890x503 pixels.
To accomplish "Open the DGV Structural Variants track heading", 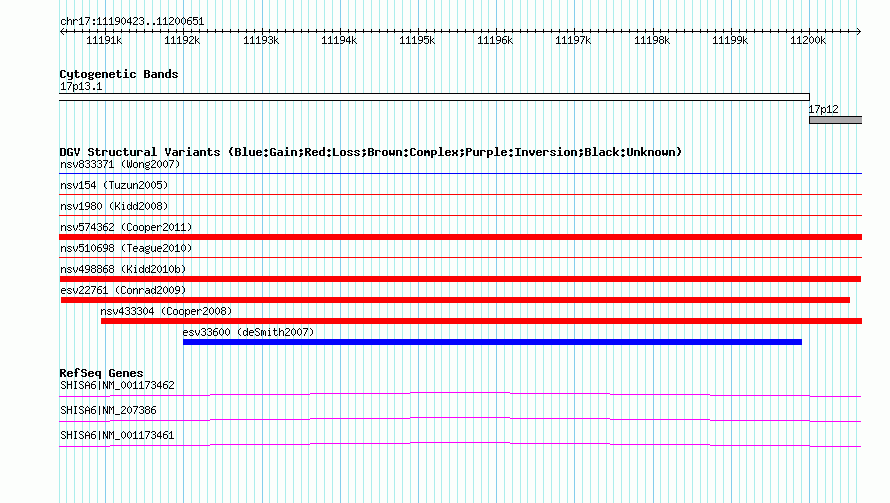I will (371, 152).
